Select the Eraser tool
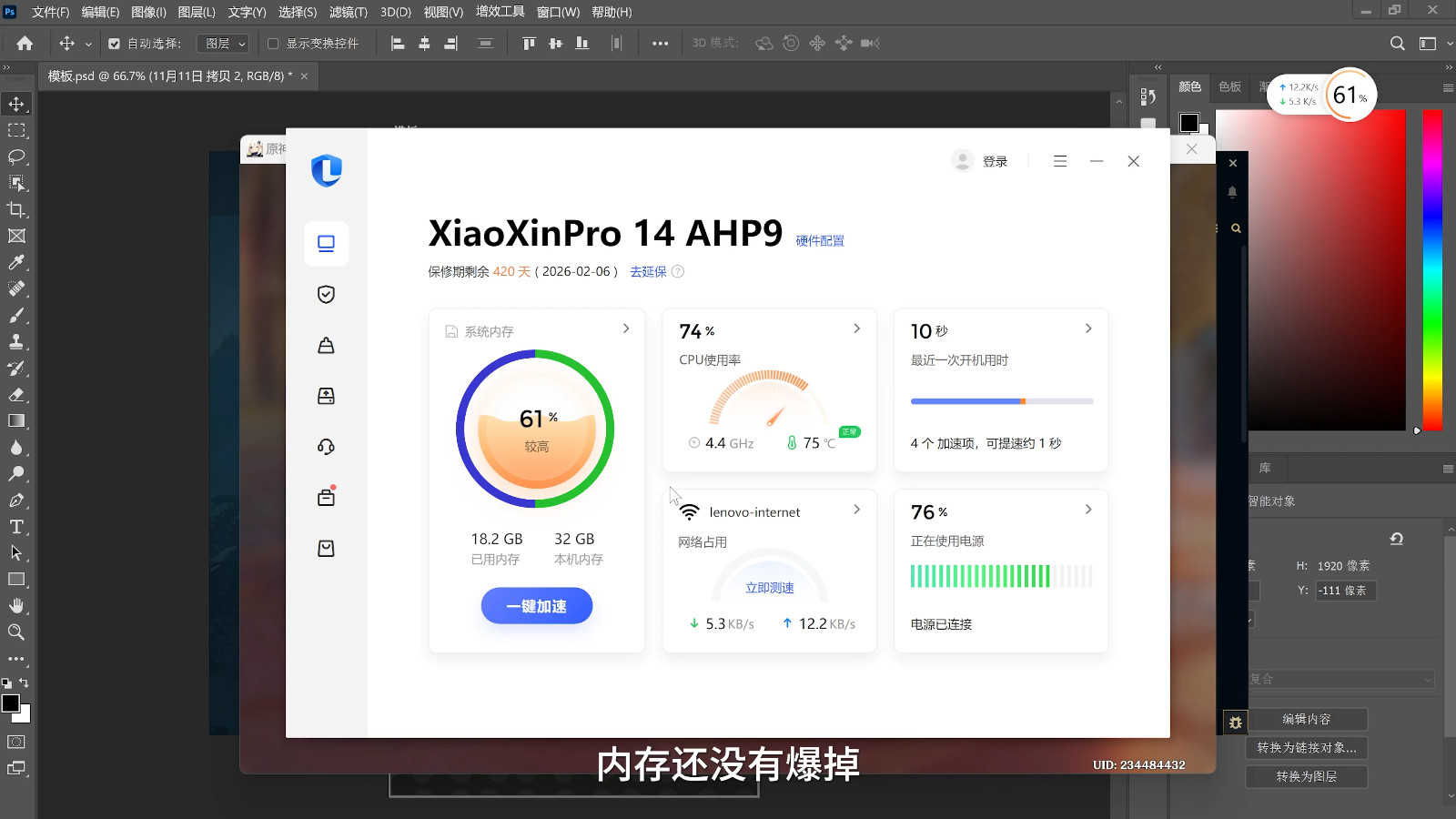This screenshot has height=819, width=1456. [x=16, y=394]
